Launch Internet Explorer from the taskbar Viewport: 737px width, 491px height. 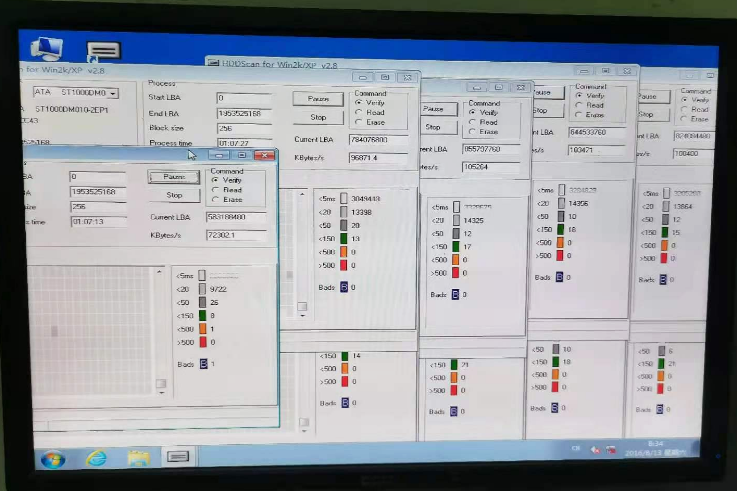click(x=96, y=458)
